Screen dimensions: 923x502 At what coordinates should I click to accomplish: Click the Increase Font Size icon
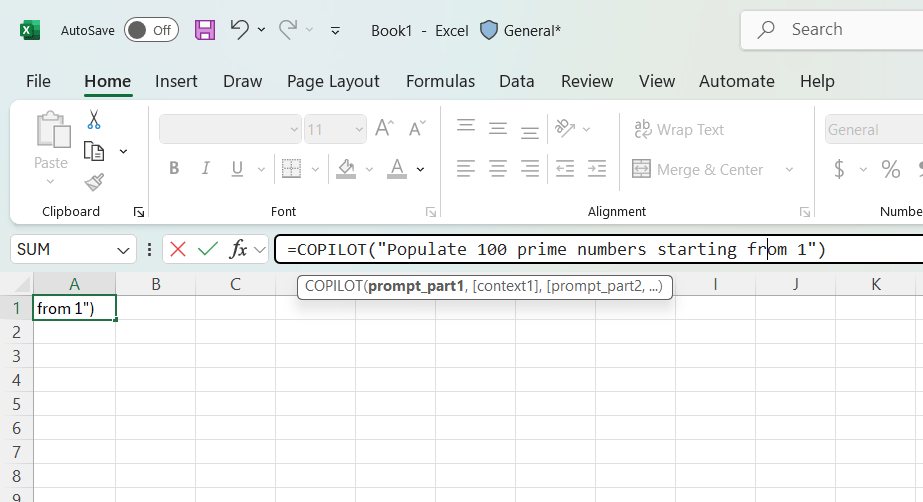coord(384,129)
